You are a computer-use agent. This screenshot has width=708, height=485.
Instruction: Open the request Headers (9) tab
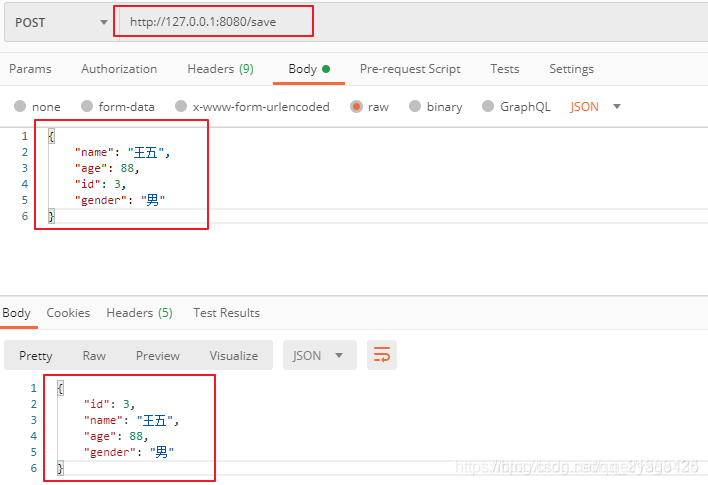point(220,69)
